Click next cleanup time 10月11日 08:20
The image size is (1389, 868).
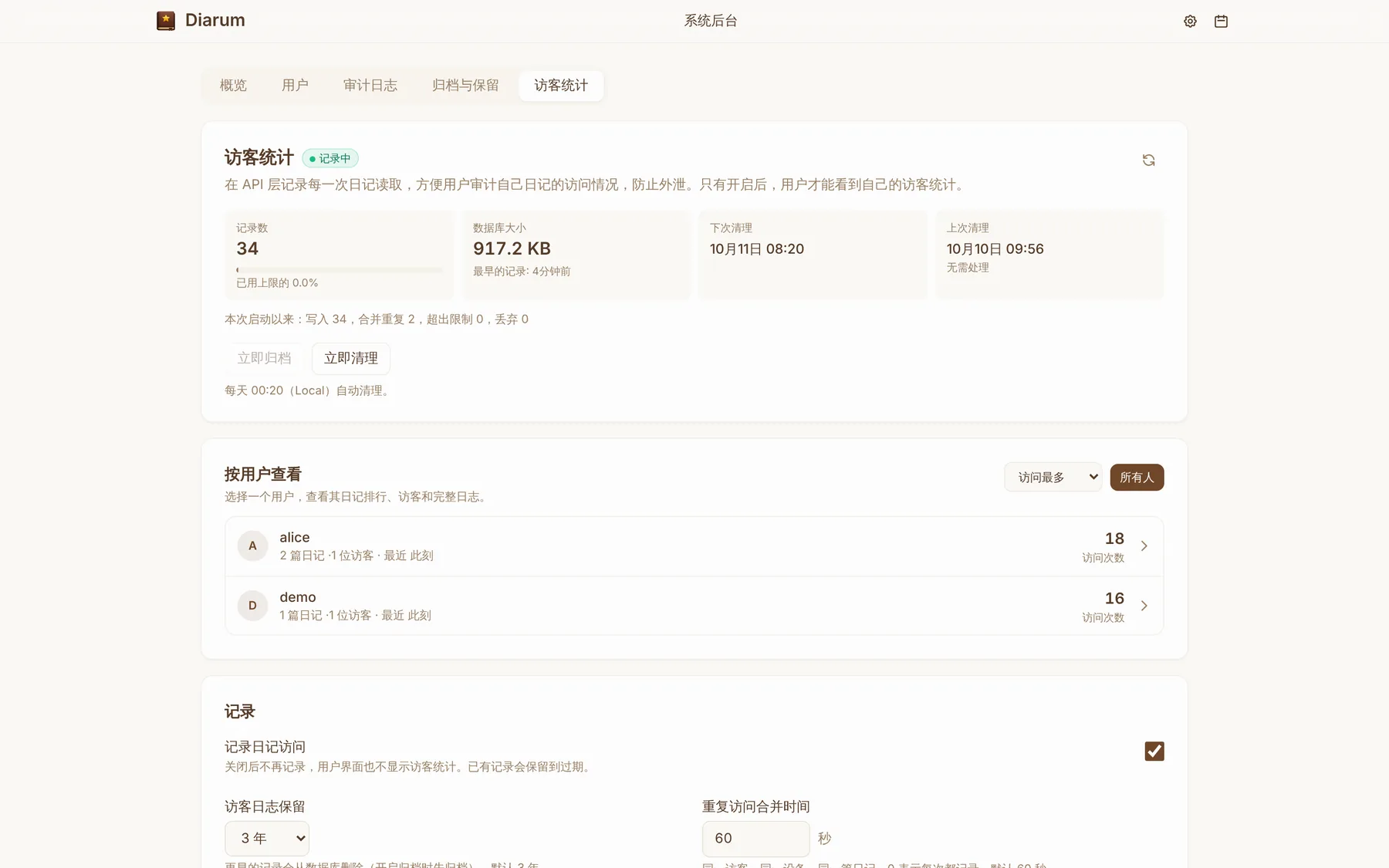757,249
